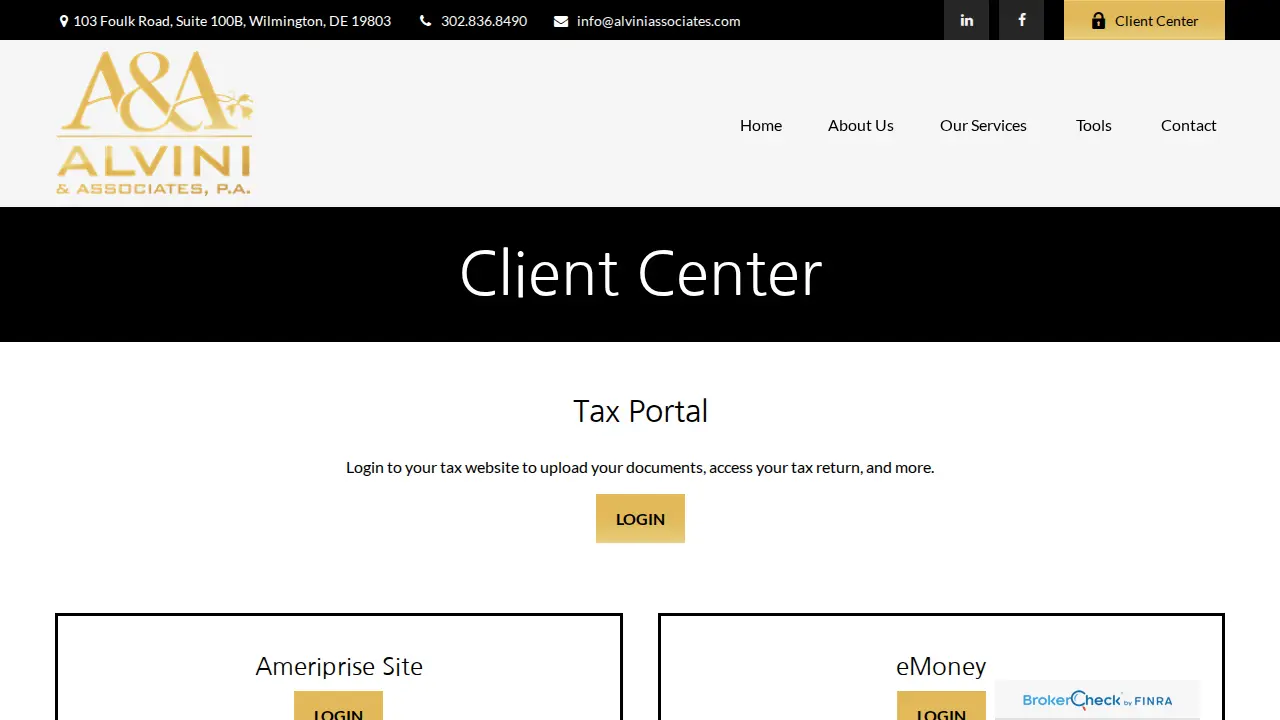Click the tax website login description text

pos(640,467)
